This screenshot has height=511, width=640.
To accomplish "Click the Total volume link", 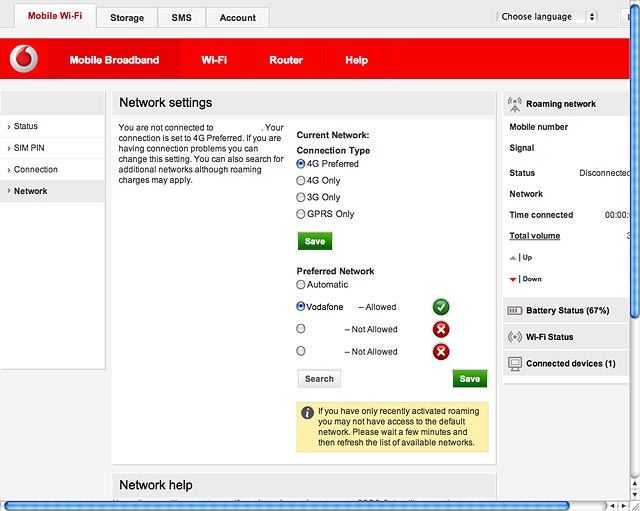I will coord(535,236).
